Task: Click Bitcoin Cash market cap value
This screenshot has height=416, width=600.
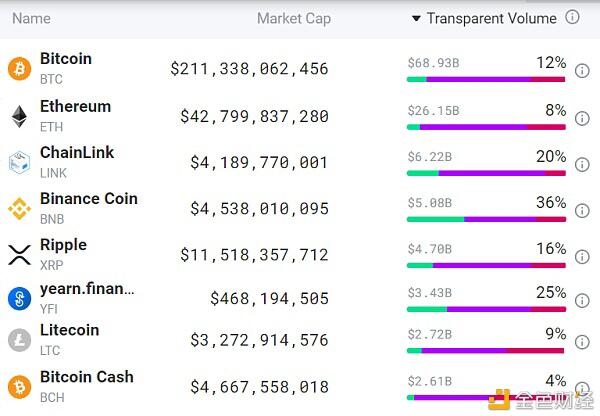Action: tap(259, 387)
